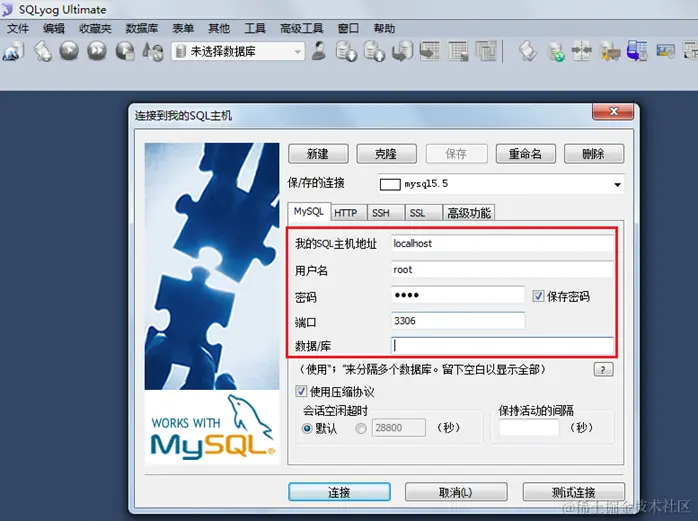Click the copy database to host icon
Screen dimensions: 698x521
click(x=402, y=51)
